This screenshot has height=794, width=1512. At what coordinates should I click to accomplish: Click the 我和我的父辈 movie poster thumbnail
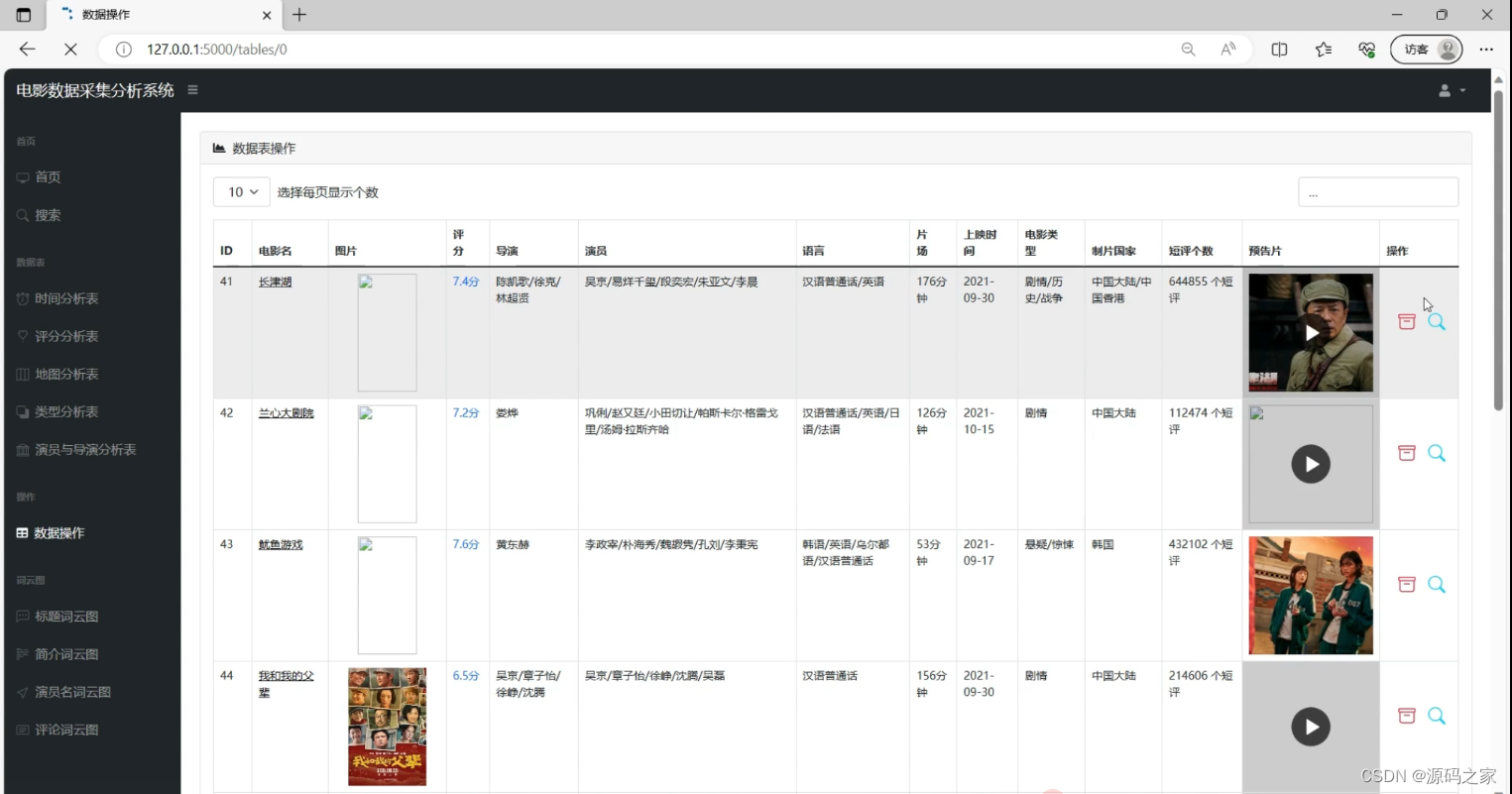(x=387, y=727)
